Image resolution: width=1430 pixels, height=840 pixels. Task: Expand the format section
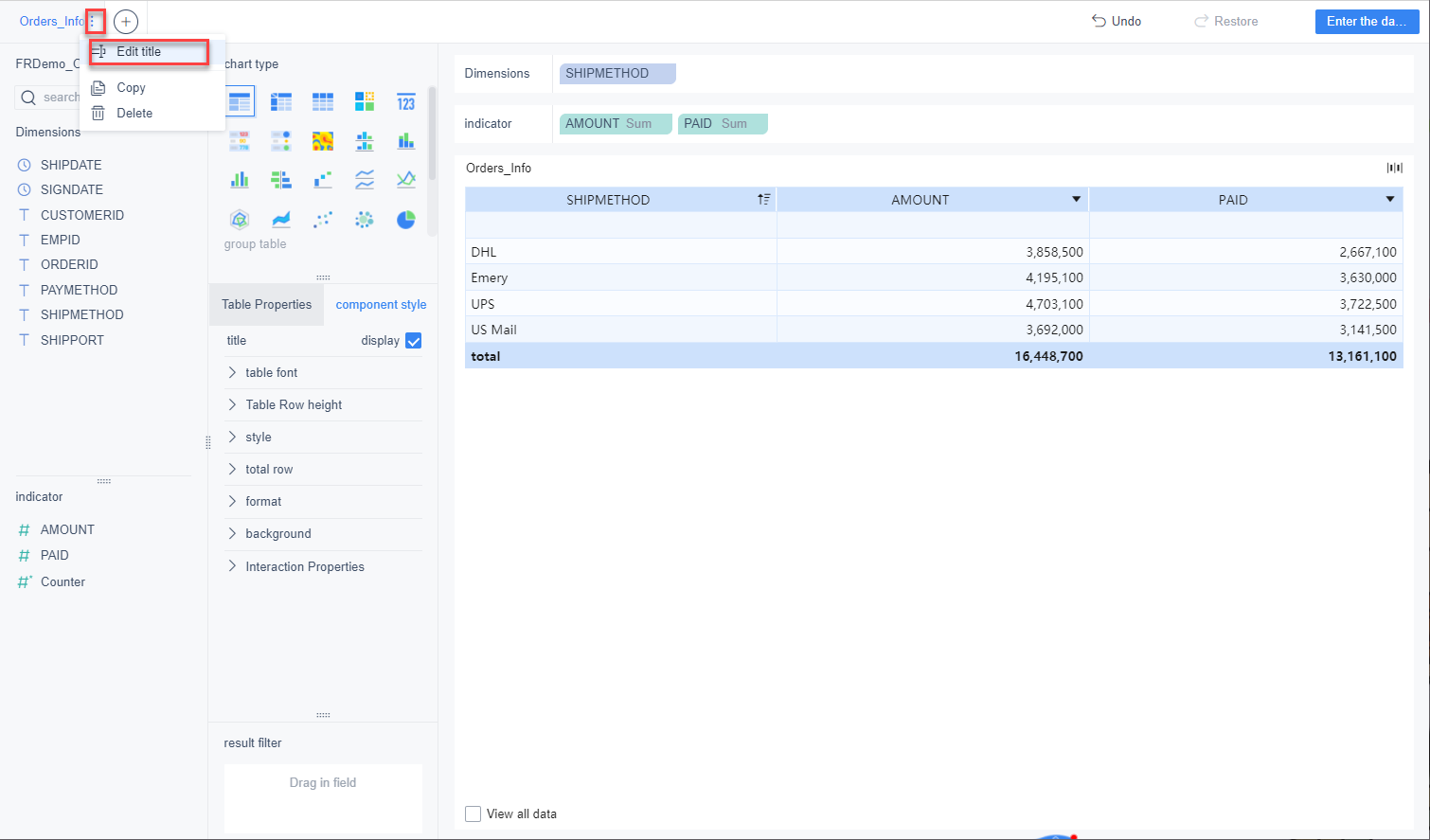click(x=323, y=501)
